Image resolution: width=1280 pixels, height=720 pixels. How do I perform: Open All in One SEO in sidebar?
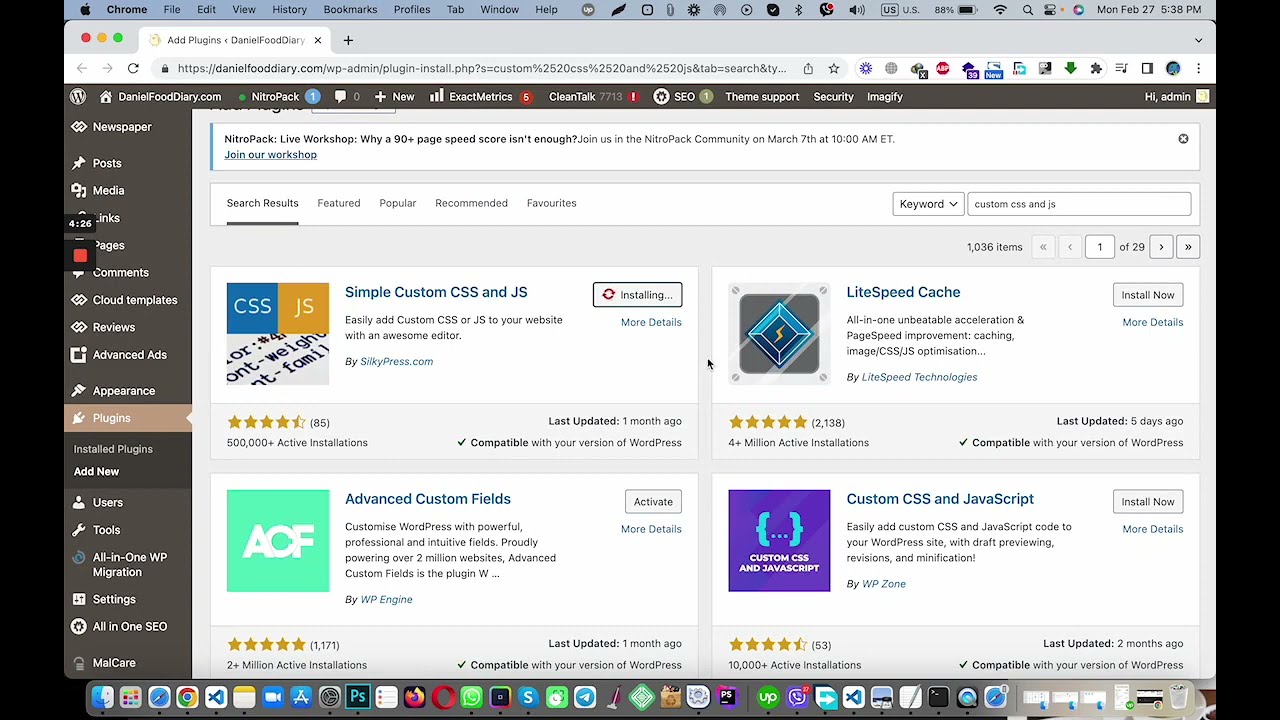(x=130, y=626)
